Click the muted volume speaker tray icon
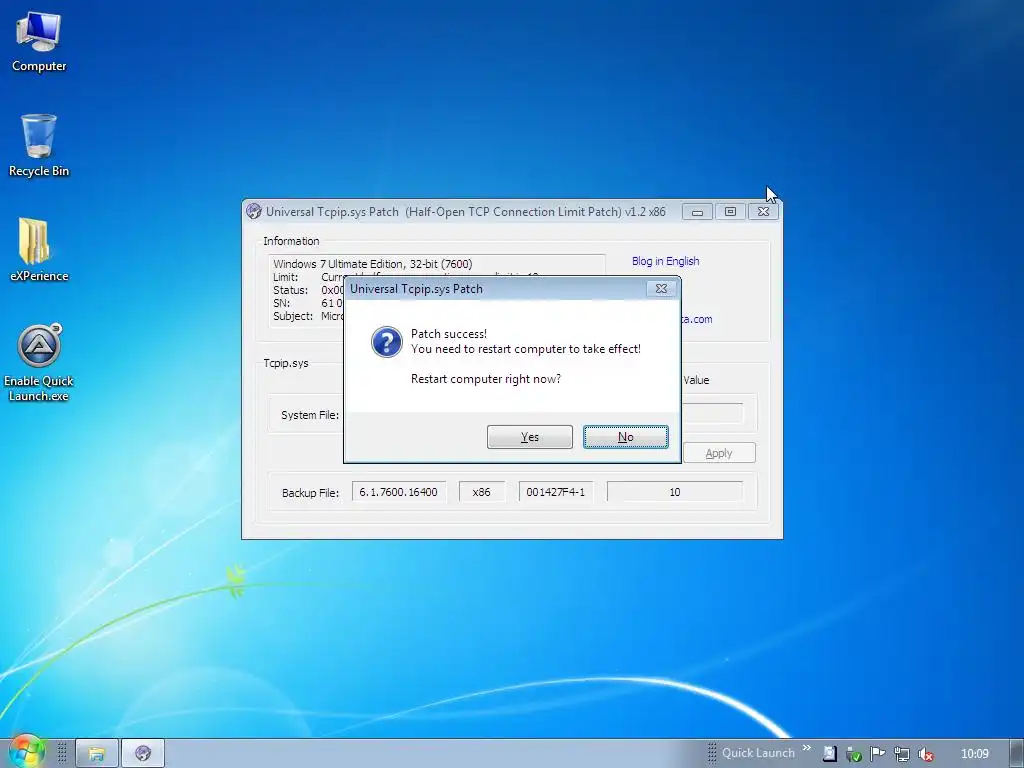Screen dimensions: 1024x768 (x=925, y=754)
